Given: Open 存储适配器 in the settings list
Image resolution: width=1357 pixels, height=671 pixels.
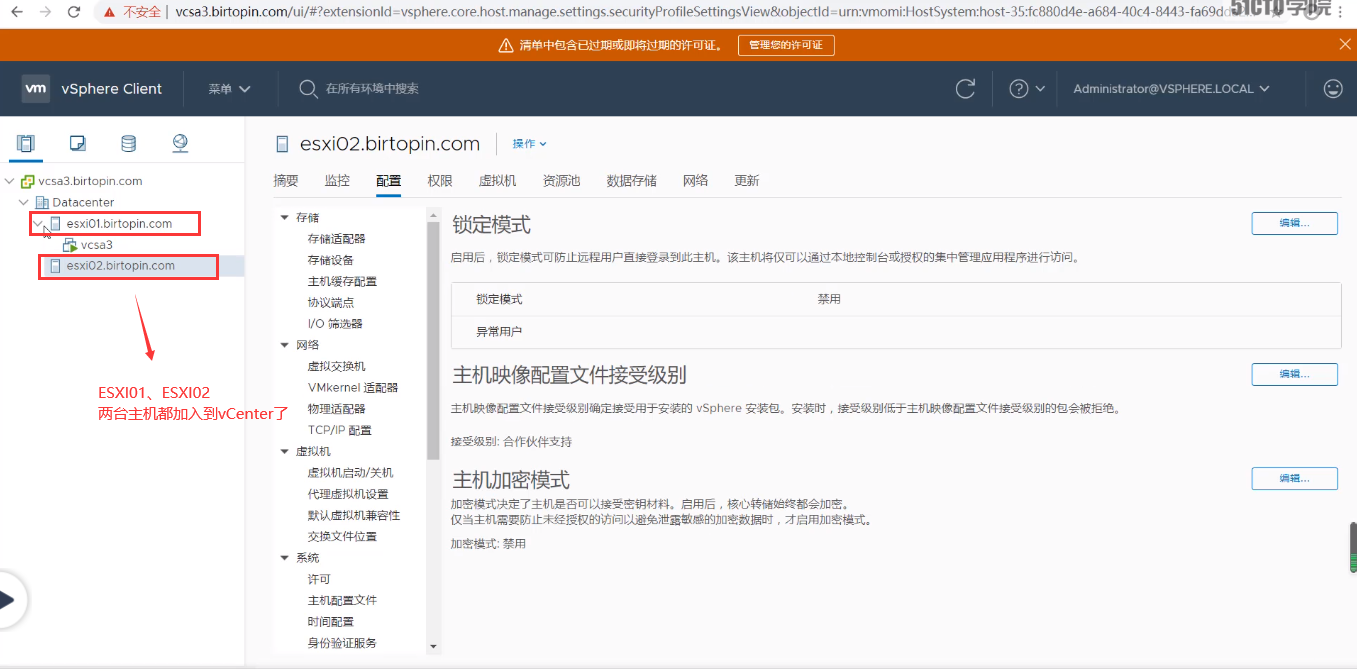Looking at the screenshot, I should [336, 239].
